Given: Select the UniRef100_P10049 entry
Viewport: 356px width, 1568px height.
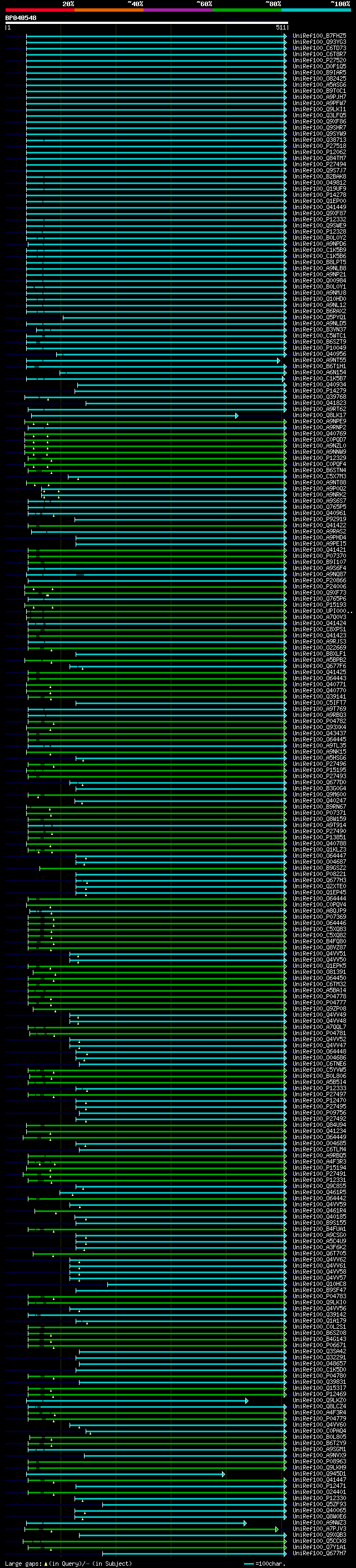Looking at the screenshot, I should pyautogui.click(x=319, y=348).
